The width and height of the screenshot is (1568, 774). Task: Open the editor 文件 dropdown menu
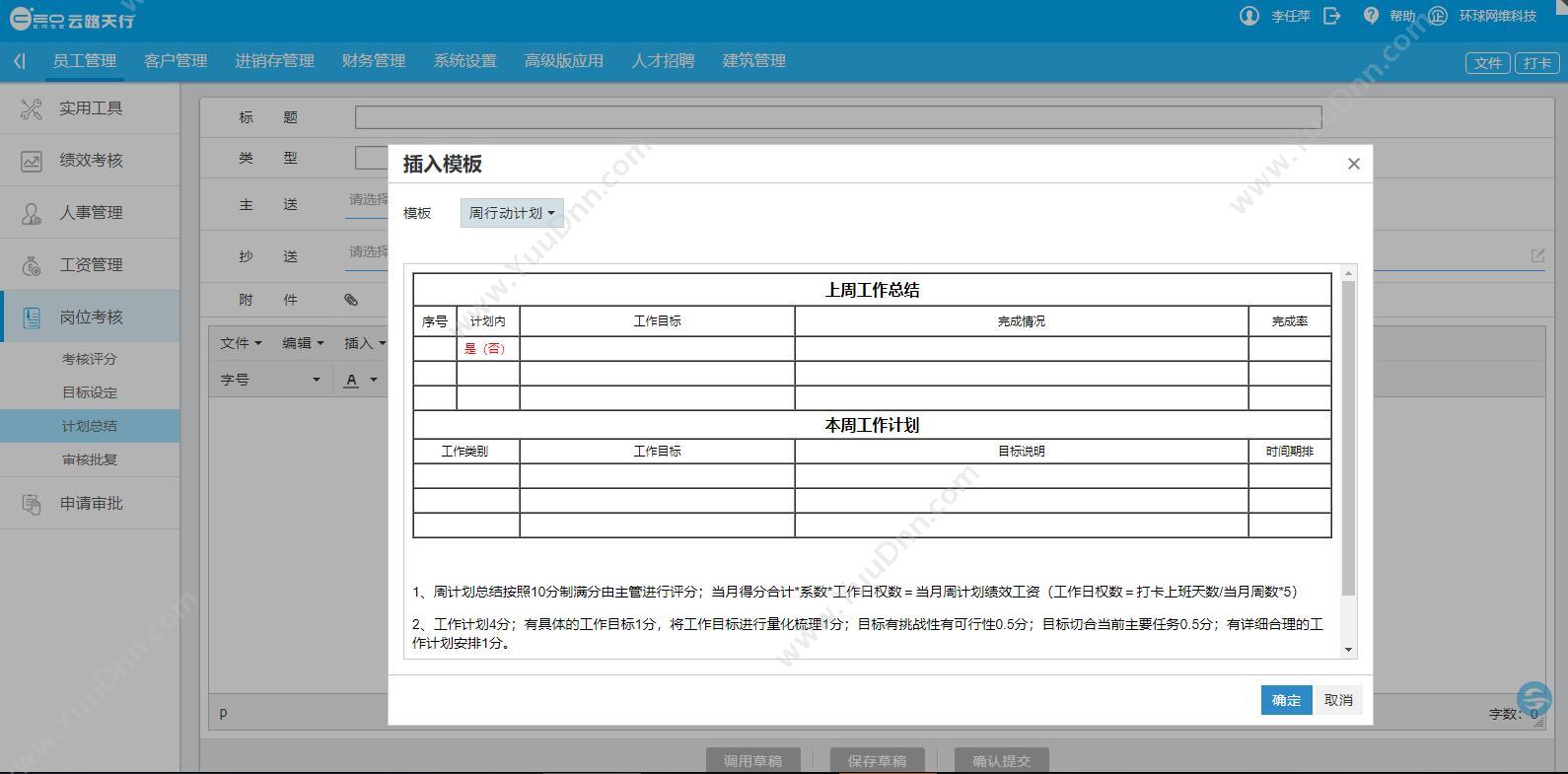pyautogui.click(x=241, y=343)
